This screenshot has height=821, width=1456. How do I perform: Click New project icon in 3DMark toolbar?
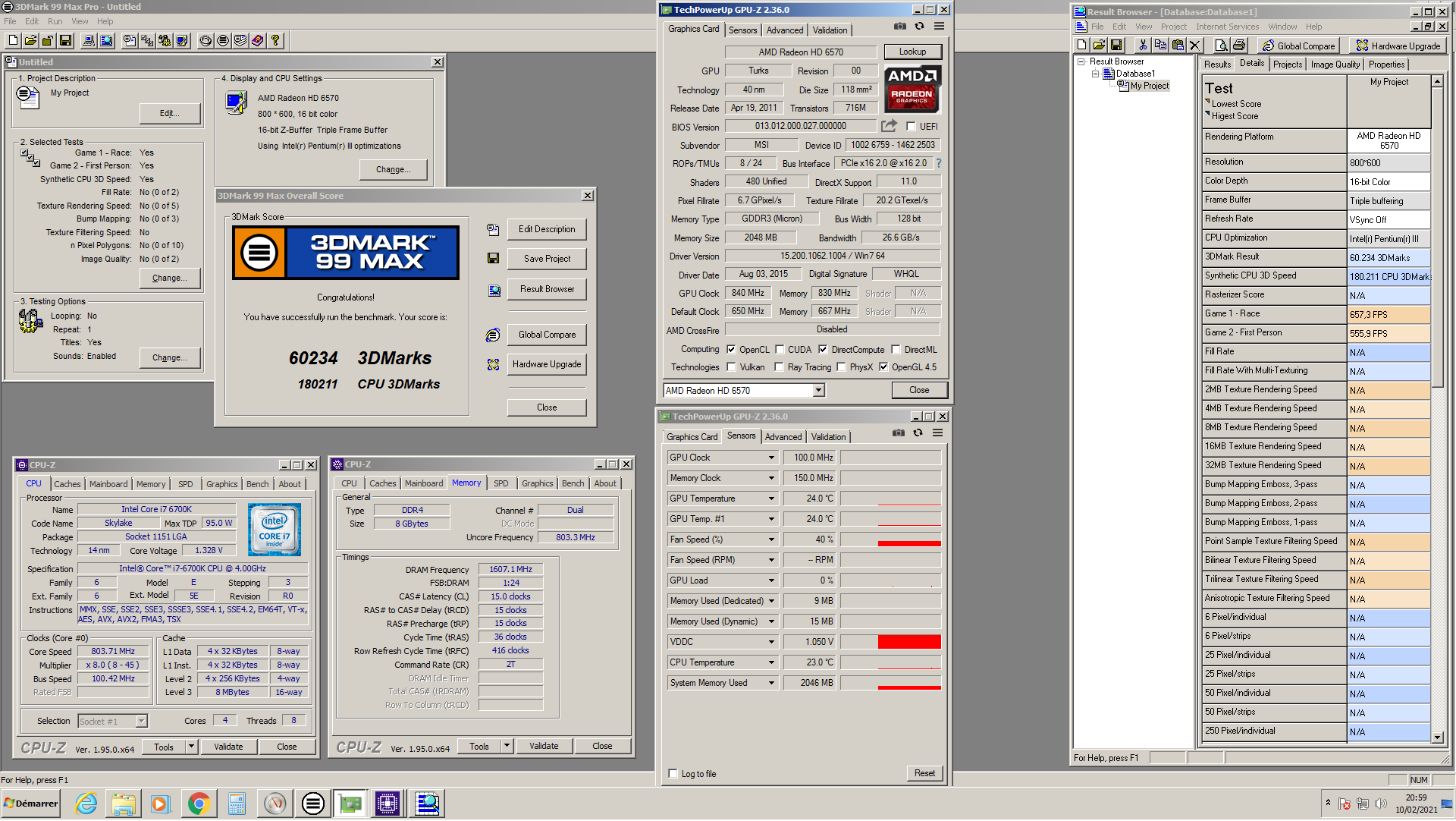(14, 41)
